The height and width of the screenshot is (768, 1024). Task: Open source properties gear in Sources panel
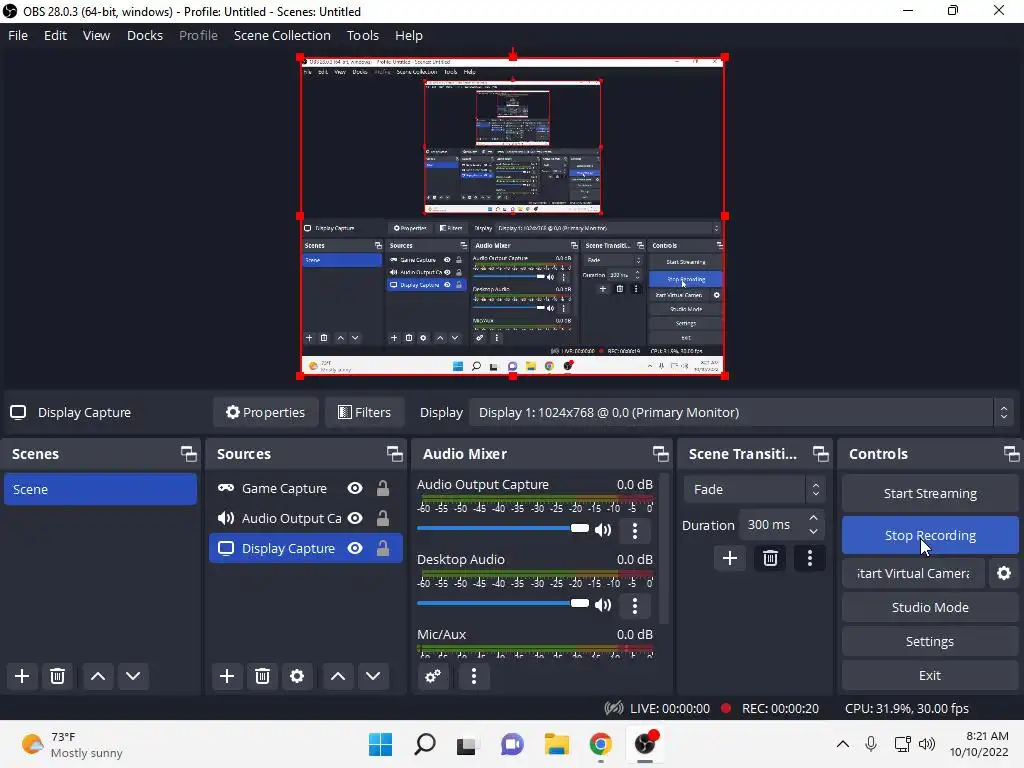click(297, 676)
